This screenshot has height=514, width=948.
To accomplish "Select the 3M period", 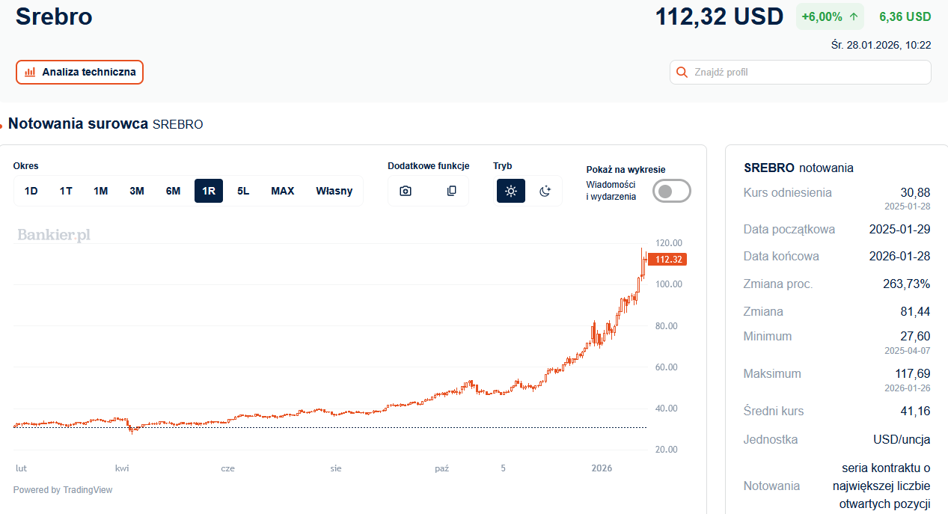I will (x=137, y=191).
